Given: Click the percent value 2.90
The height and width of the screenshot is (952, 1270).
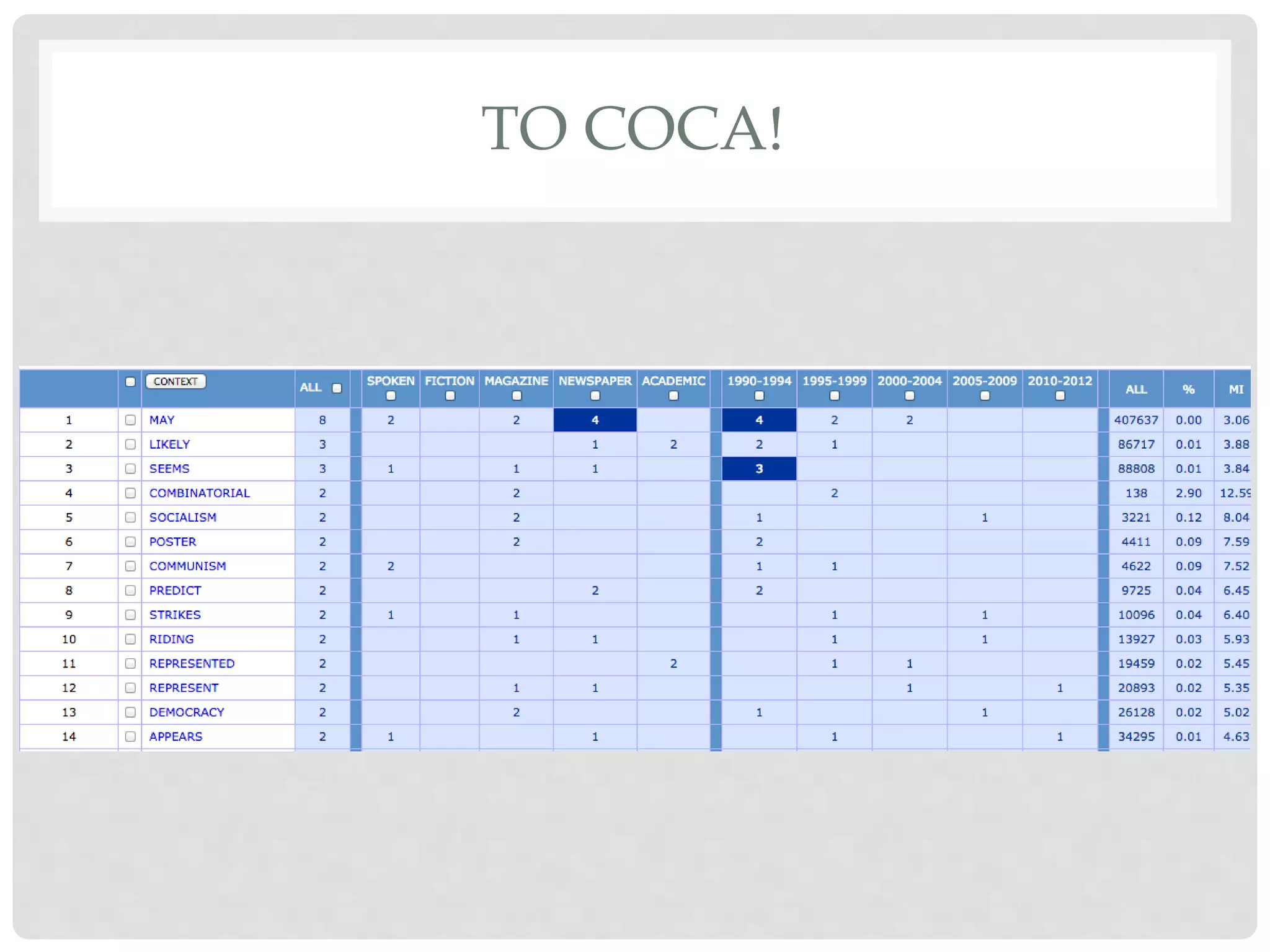Looking at the screenshot, I should pyautogui.click(x=1189, y=493).
